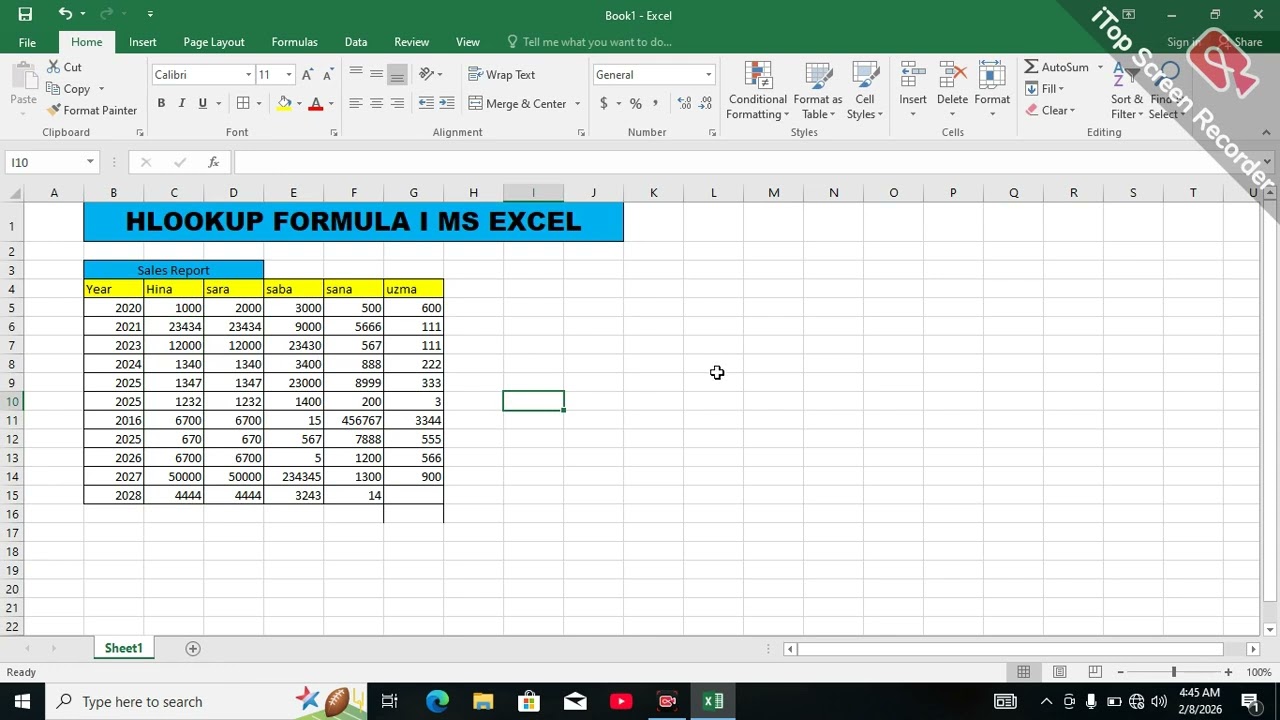This screenshot has height=720, width=1280.
Task: Open File Explorer from taskbar
Action: tap(483, 701)
